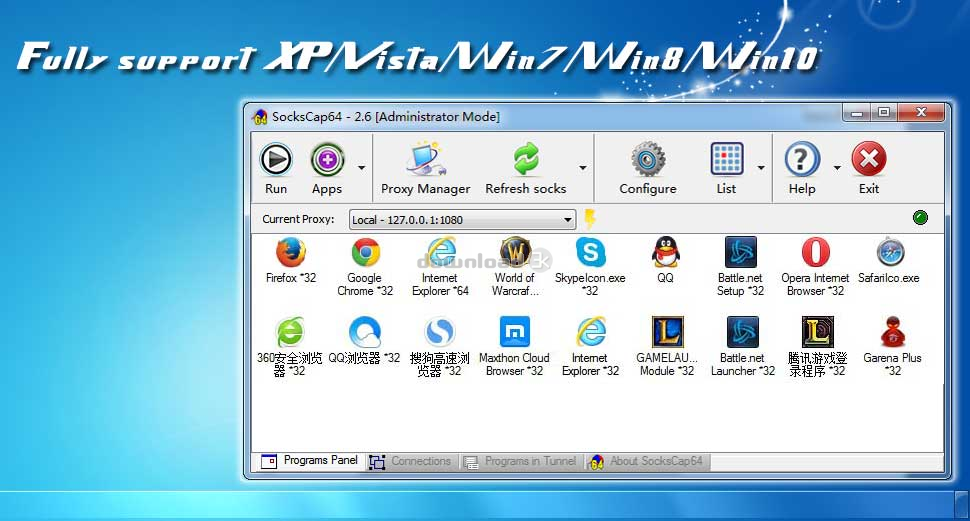The width and height of the screenshot is (970, 521).
Task: Click the Show Desktop taskbar corner button
Action: pos(962,505)
